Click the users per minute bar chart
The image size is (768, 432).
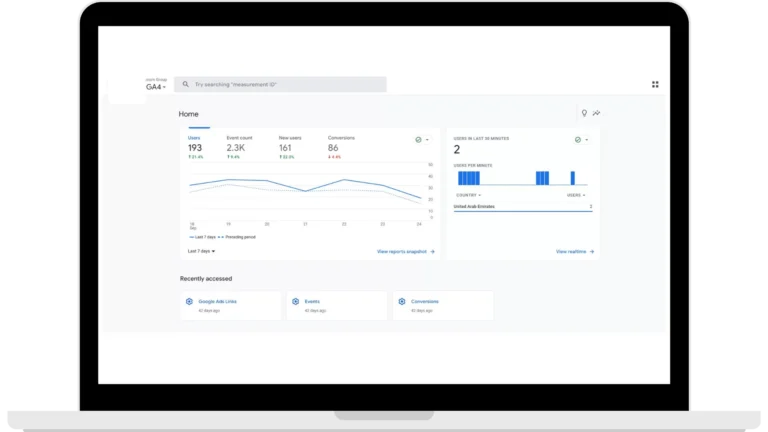[521, 178]
